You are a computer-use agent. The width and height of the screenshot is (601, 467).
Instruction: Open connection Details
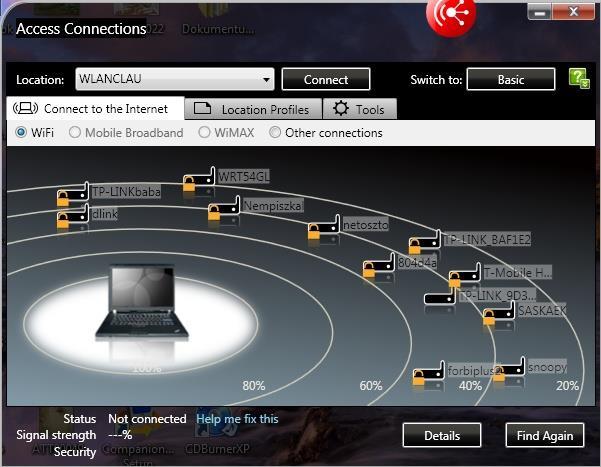click(442, 435)
